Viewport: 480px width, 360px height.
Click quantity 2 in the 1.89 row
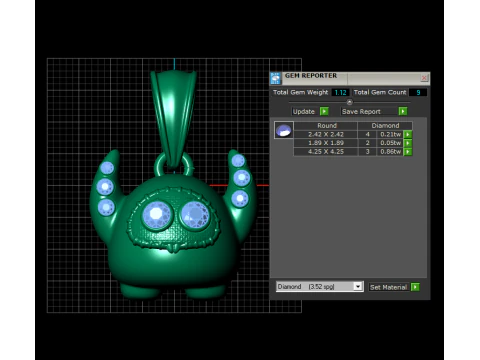click(x=367, y=143)
